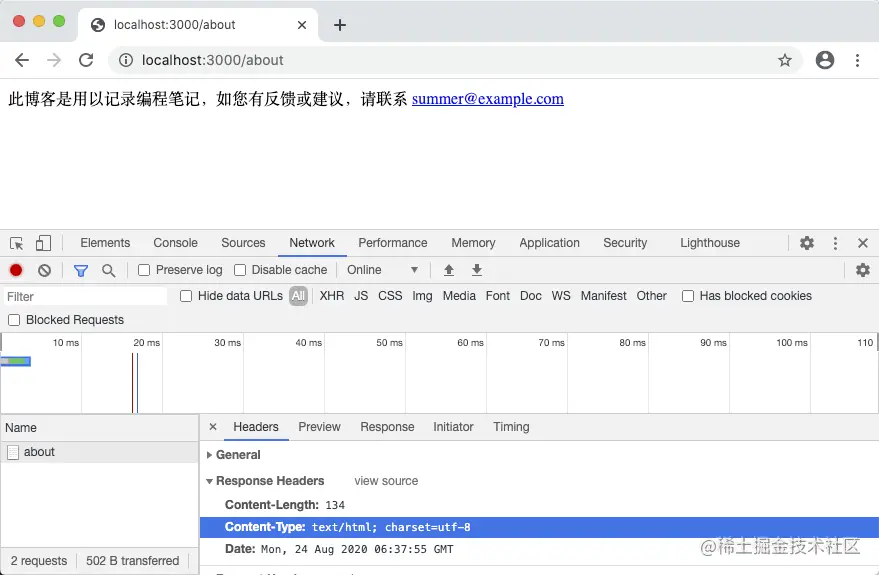Go forward with the browser forward arrow
Screen dimensions: 879x575
point(54,60)
